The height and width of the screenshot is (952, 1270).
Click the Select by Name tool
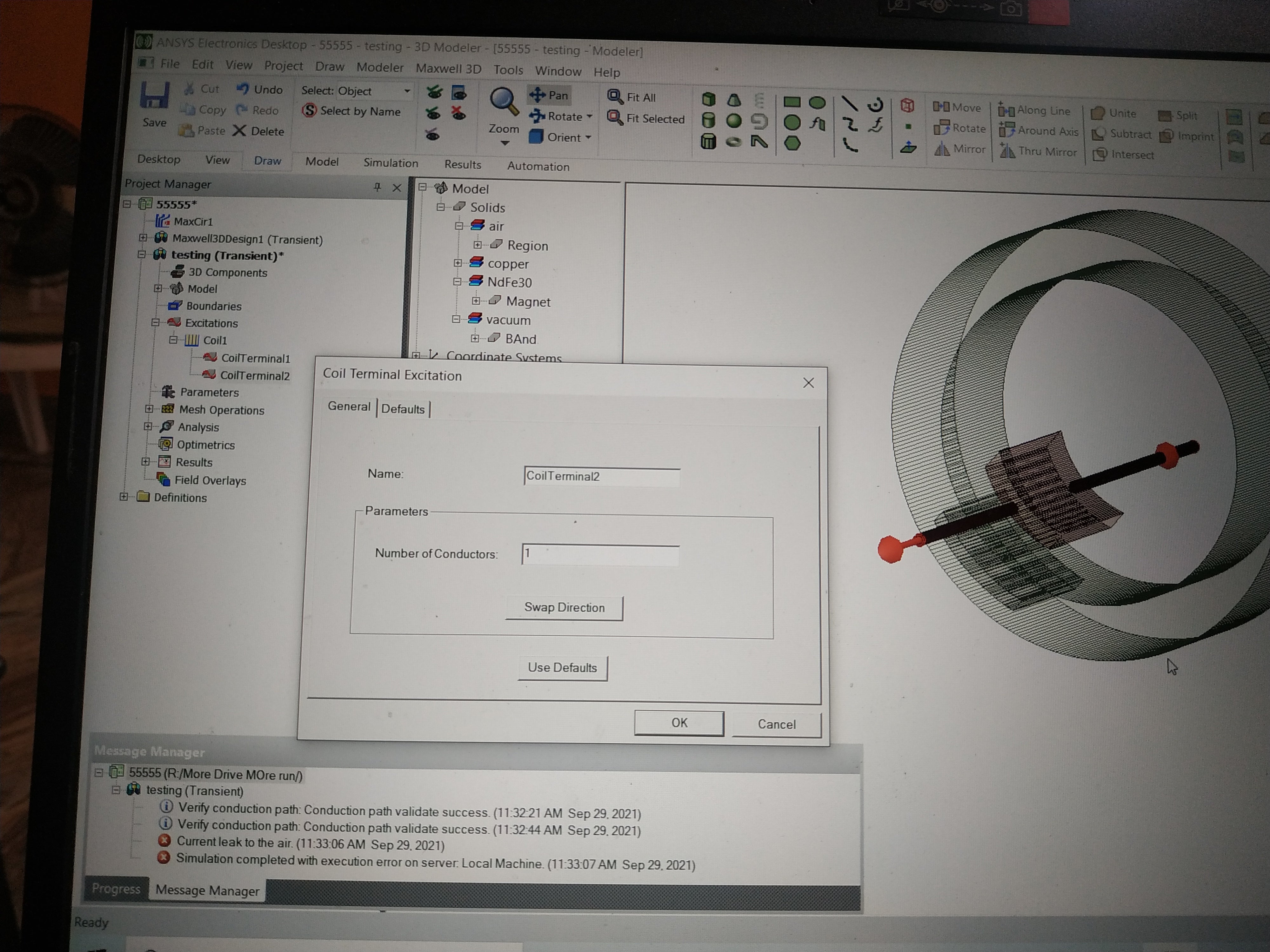[x=351, y=111]
